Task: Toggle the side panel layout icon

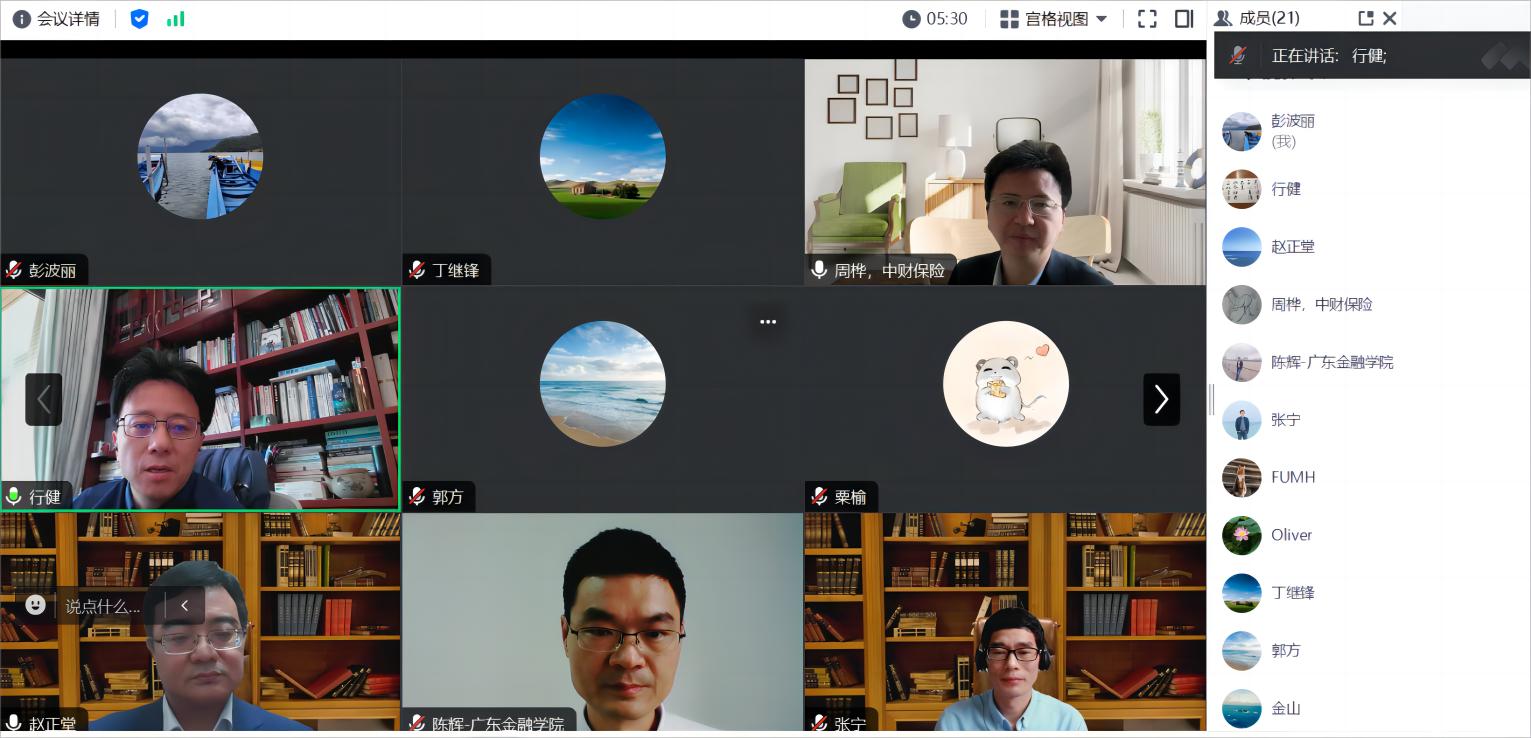Action: [x=1184, y=19]
